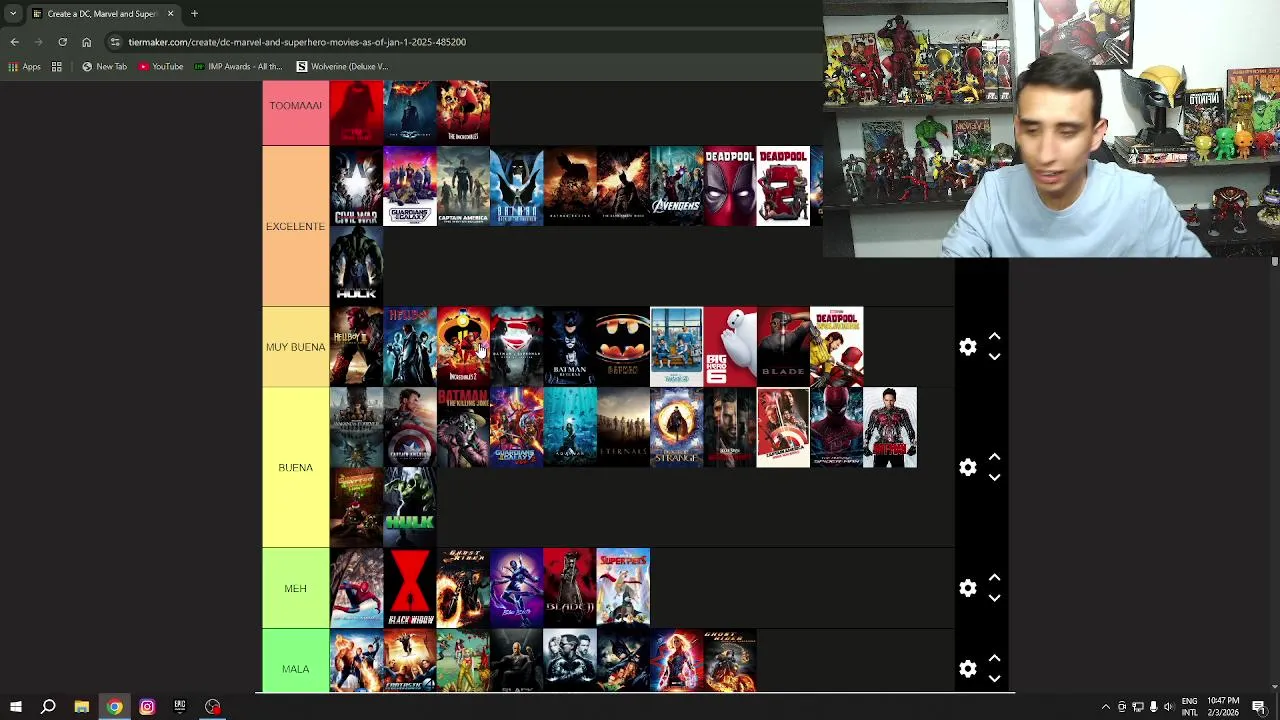1280x720 pixels.
Task: Go back with browser back arrow
Action: 14,42
